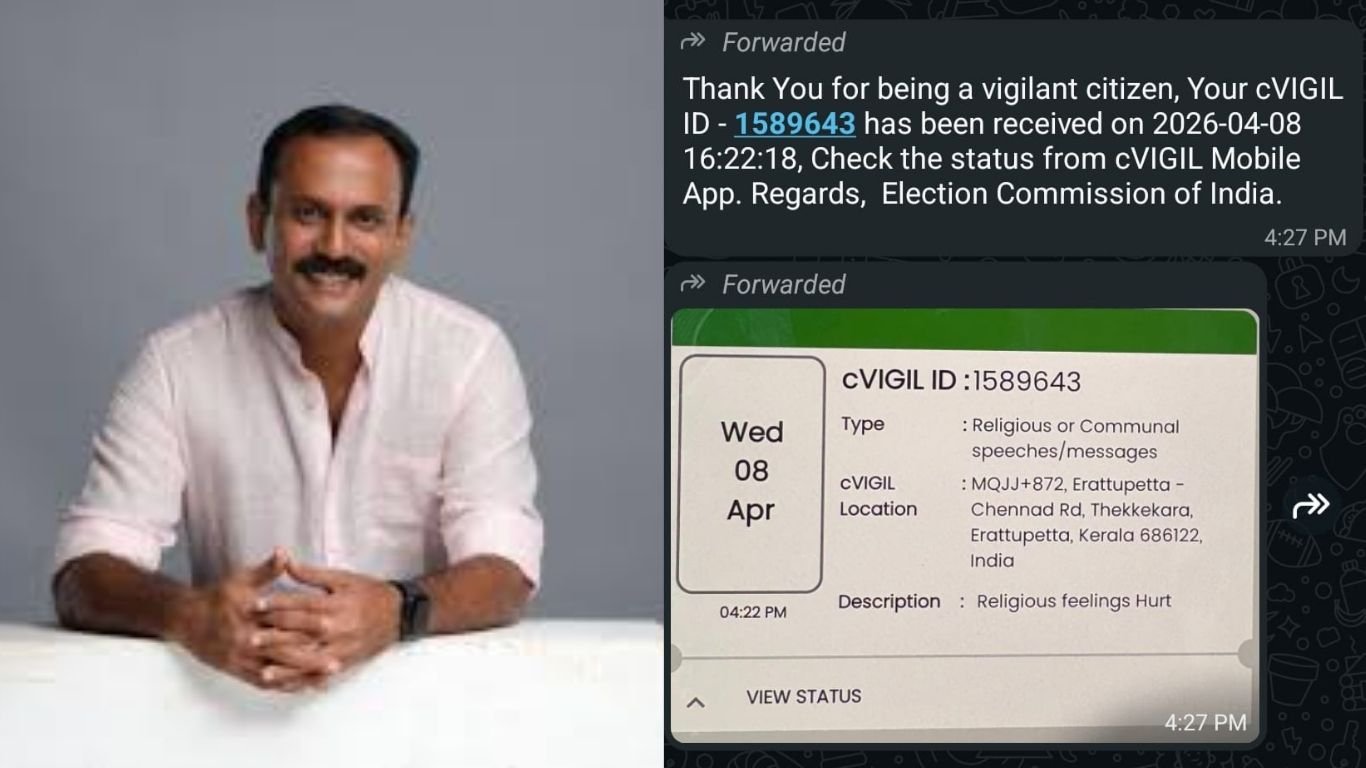Select the cVIGIL ID heading in card
This screenshot has width=1366, height=768.
[x=961, y=381]
